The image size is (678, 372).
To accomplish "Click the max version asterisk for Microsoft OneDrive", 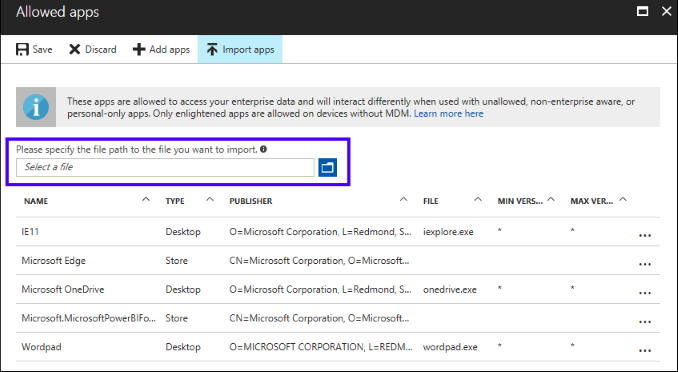I will click(572, 288).
